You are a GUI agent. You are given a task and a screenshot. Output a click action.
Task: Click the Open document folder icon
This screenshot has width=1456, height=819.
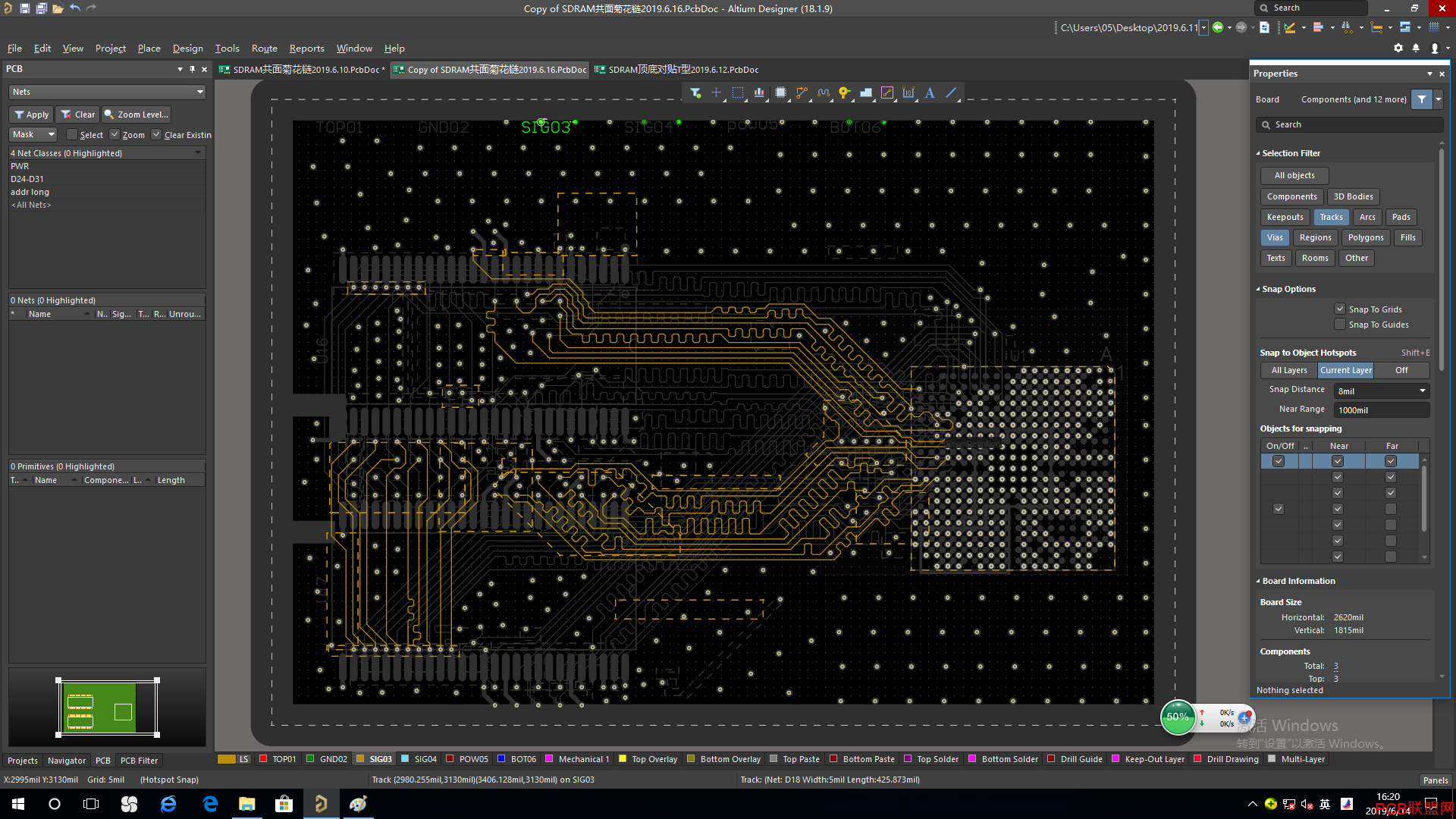[x=58, y=8]
